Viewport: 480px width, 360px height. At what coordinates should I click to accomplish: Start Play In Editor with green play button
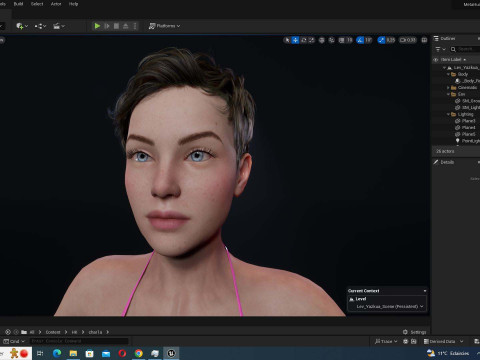pos(97,26)
